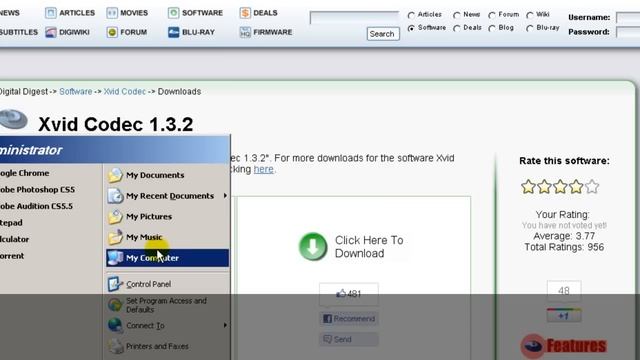Select the Wiki search radio button
640x360 pixels.
tap(529, 15)
